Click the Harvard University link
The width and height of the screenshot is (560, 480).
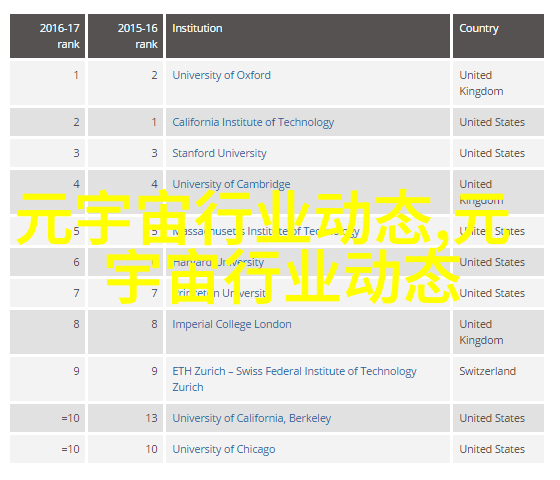point(218,262)
